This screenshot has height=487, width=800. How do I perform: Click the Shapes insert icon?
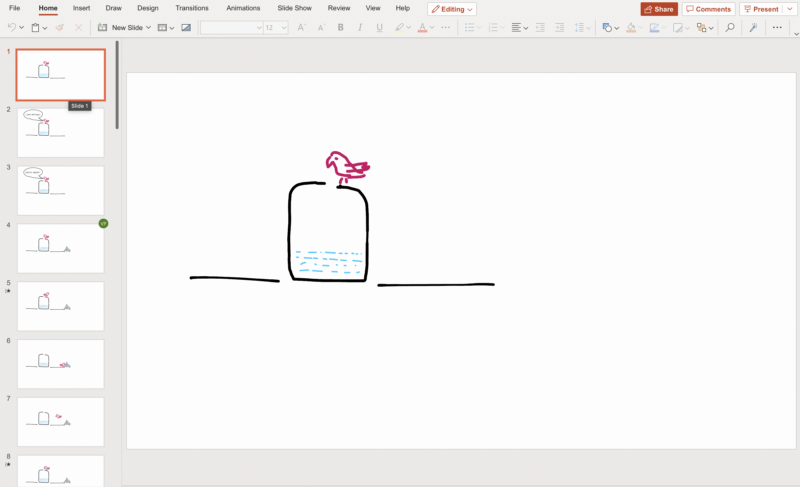[x=606, y=28]
